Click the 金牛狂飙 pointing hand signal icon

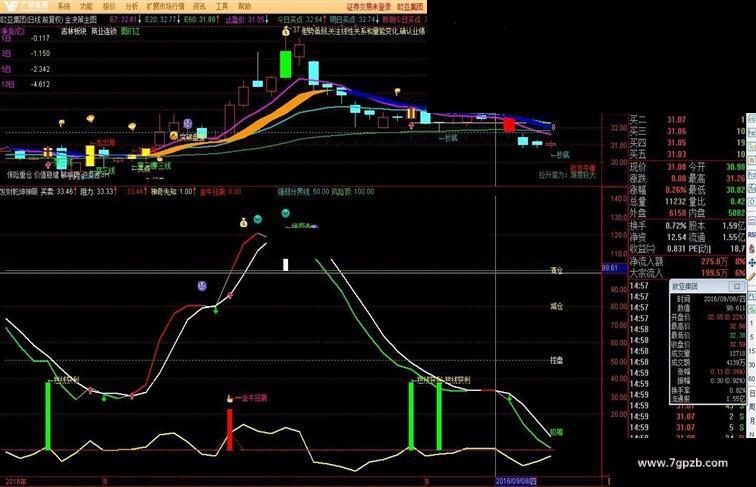[x=230, y=398]
